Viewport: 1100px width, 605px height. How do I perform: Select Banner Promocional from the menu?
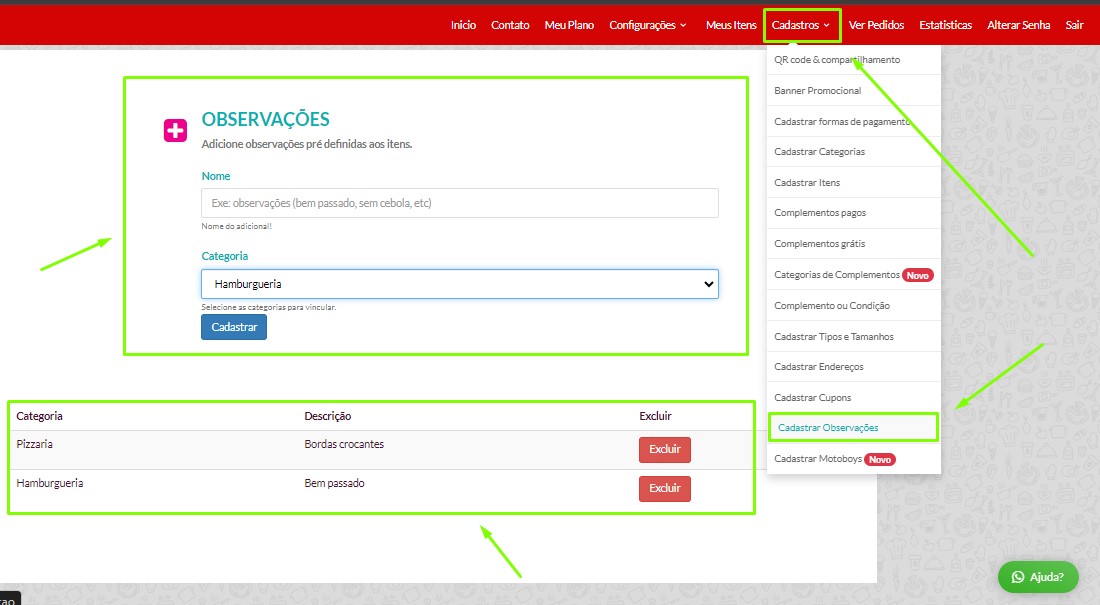(817, 91)
